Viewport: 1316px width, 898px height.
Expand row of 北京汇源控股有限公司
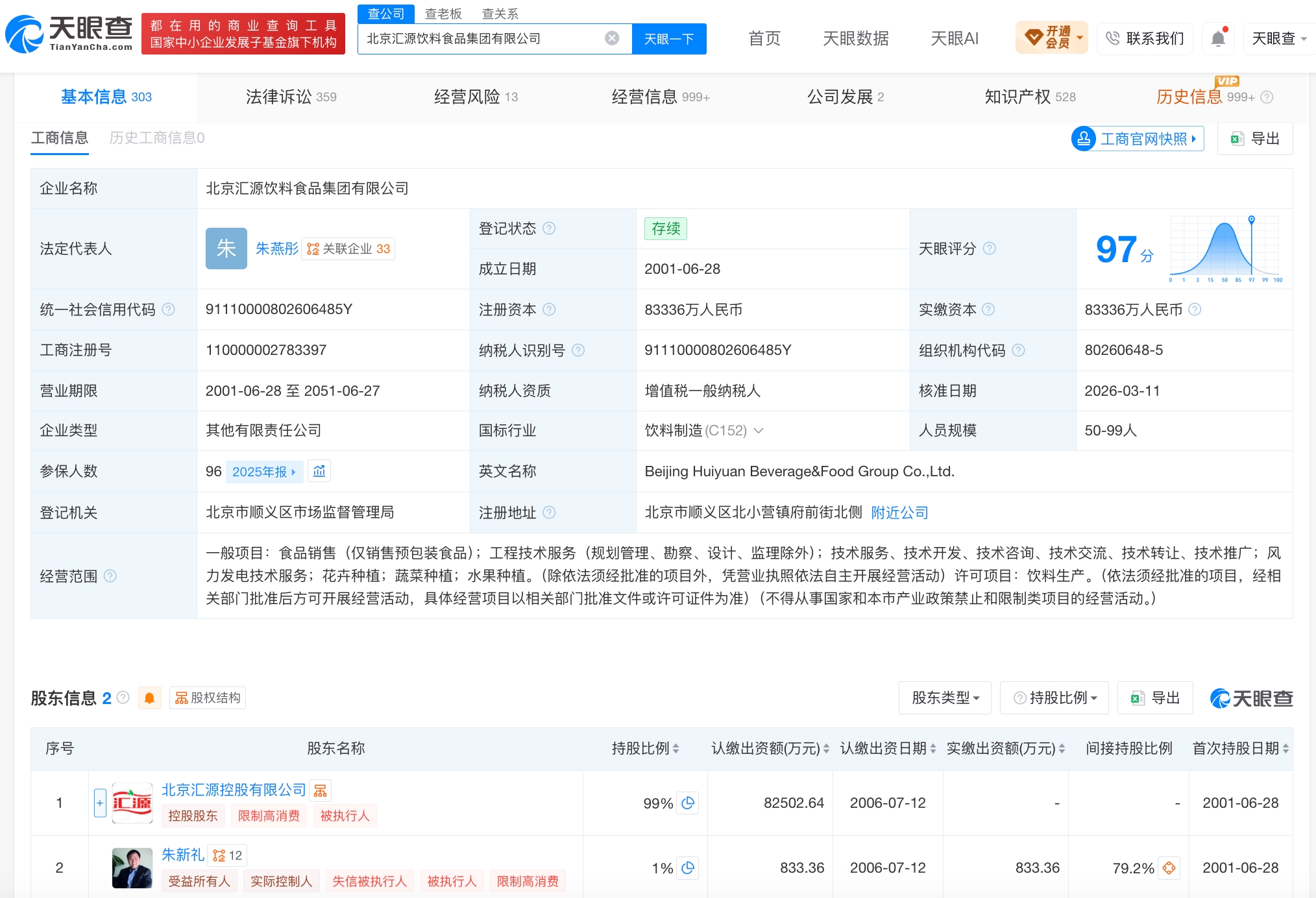[x=100, y=803]
